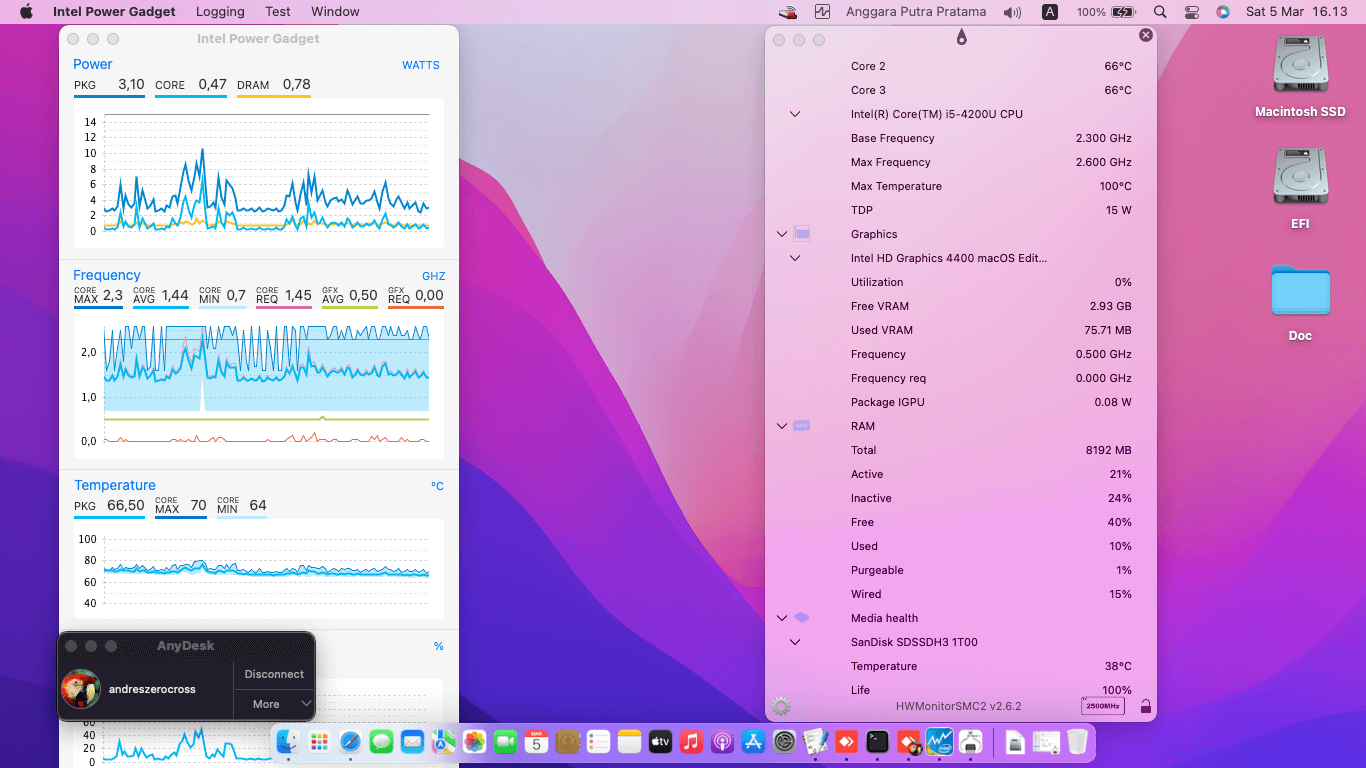Open Mail app in the Dock
The height and width of the screenshot is (768, 1366).
click(412, 742)
